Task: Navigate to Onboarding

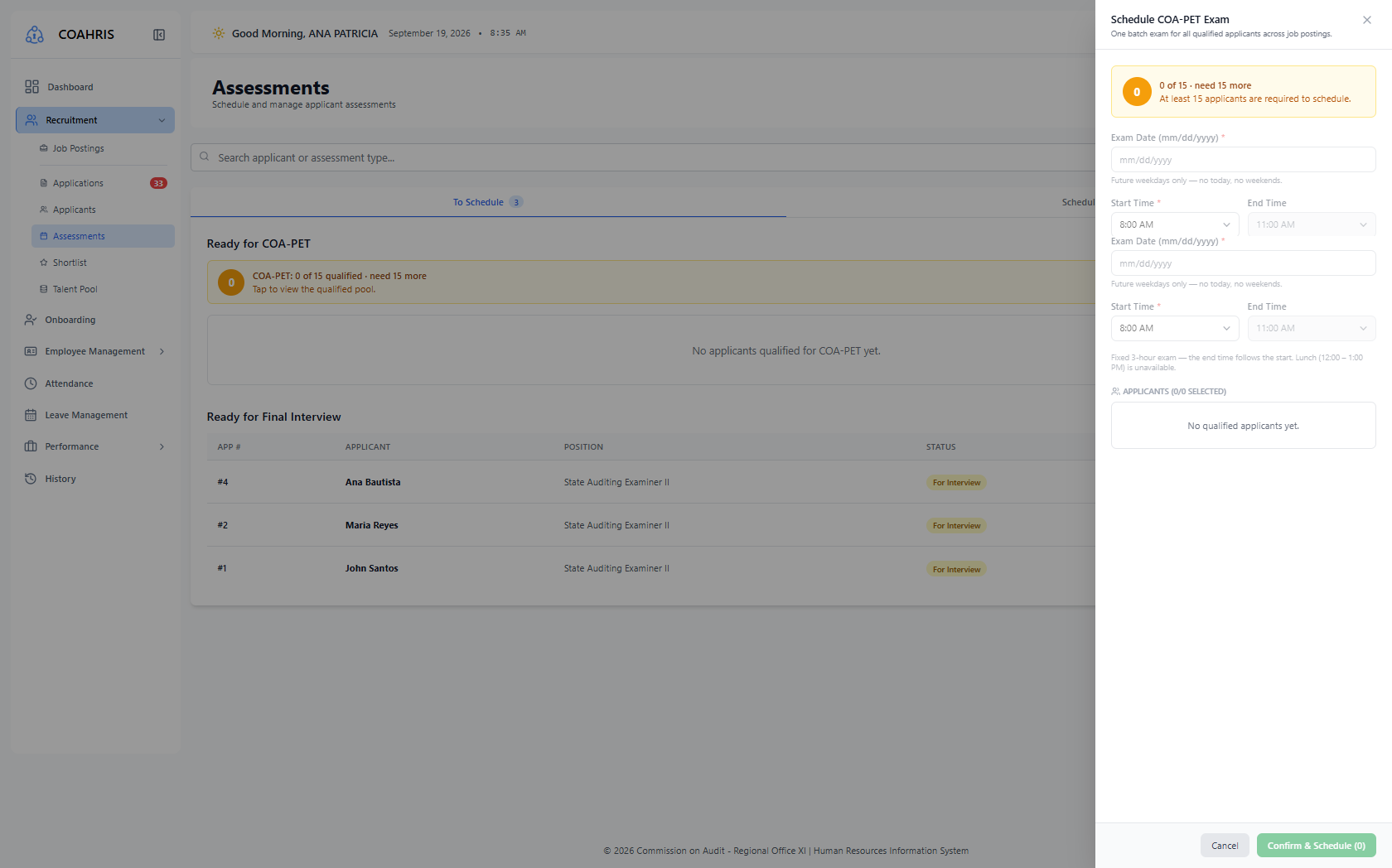Action: [x=95, y=320]
